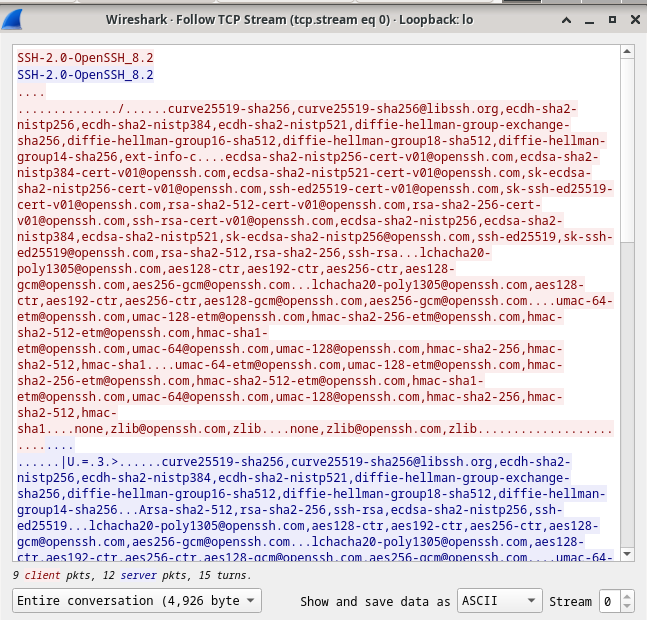This screenshot has height=620, width=647.
Task: Click the red client SSH-2.0-OpenSSH_8.2 line
Action: tap(85, 57)
